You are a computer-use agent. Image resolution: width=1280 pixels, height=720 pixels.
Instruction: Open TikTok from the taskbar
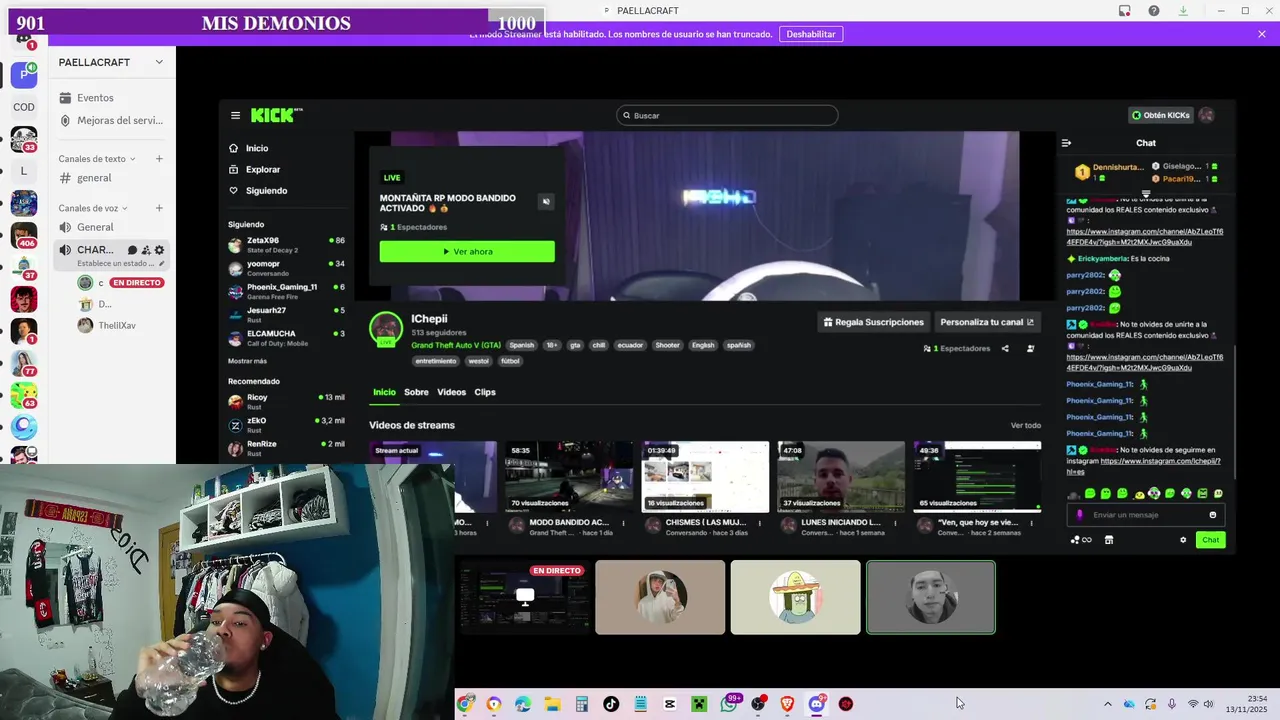(611, 704)
